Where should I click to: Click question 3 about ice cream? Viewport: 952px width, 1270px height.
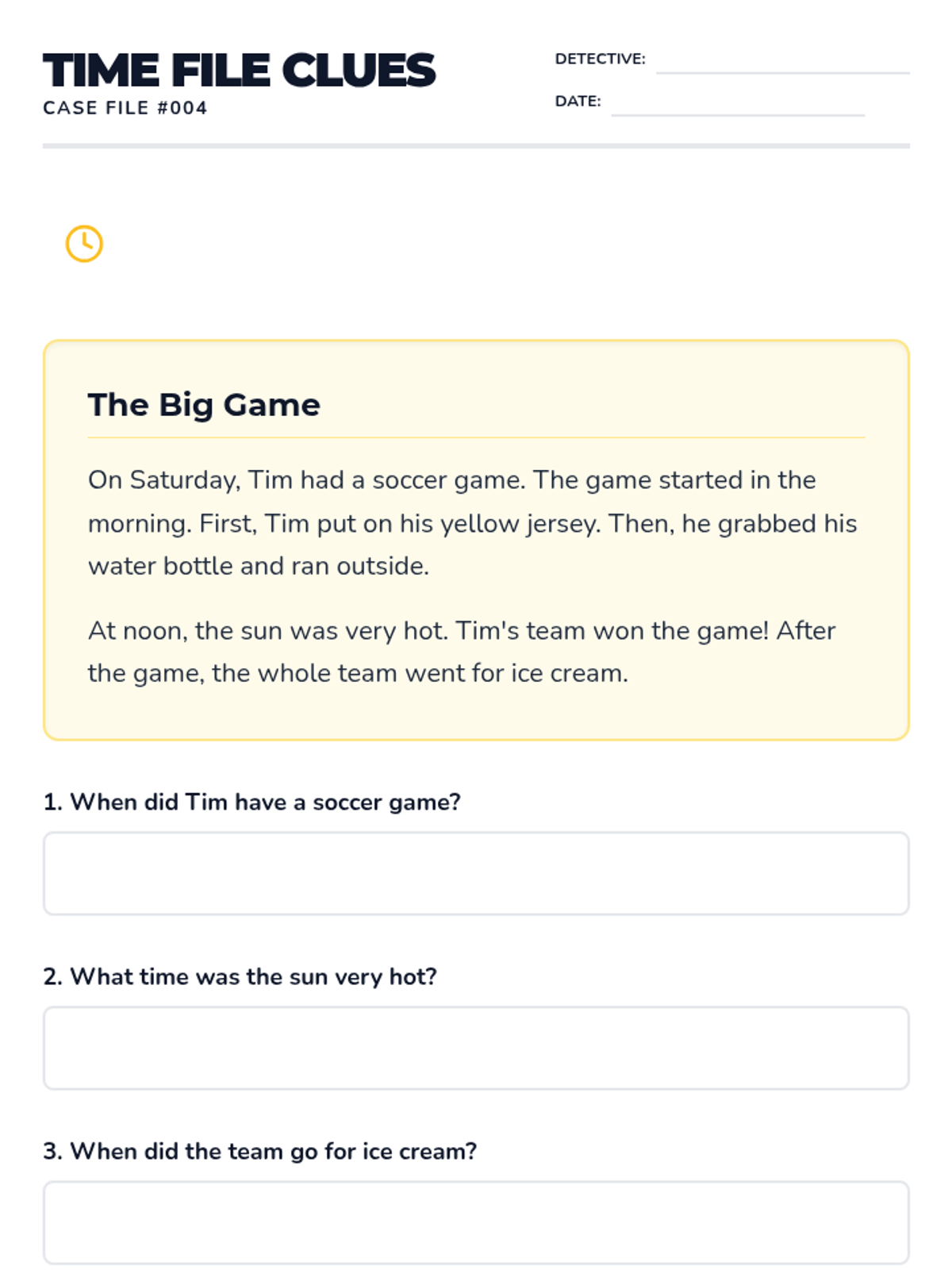click(x=259, y=1152)
